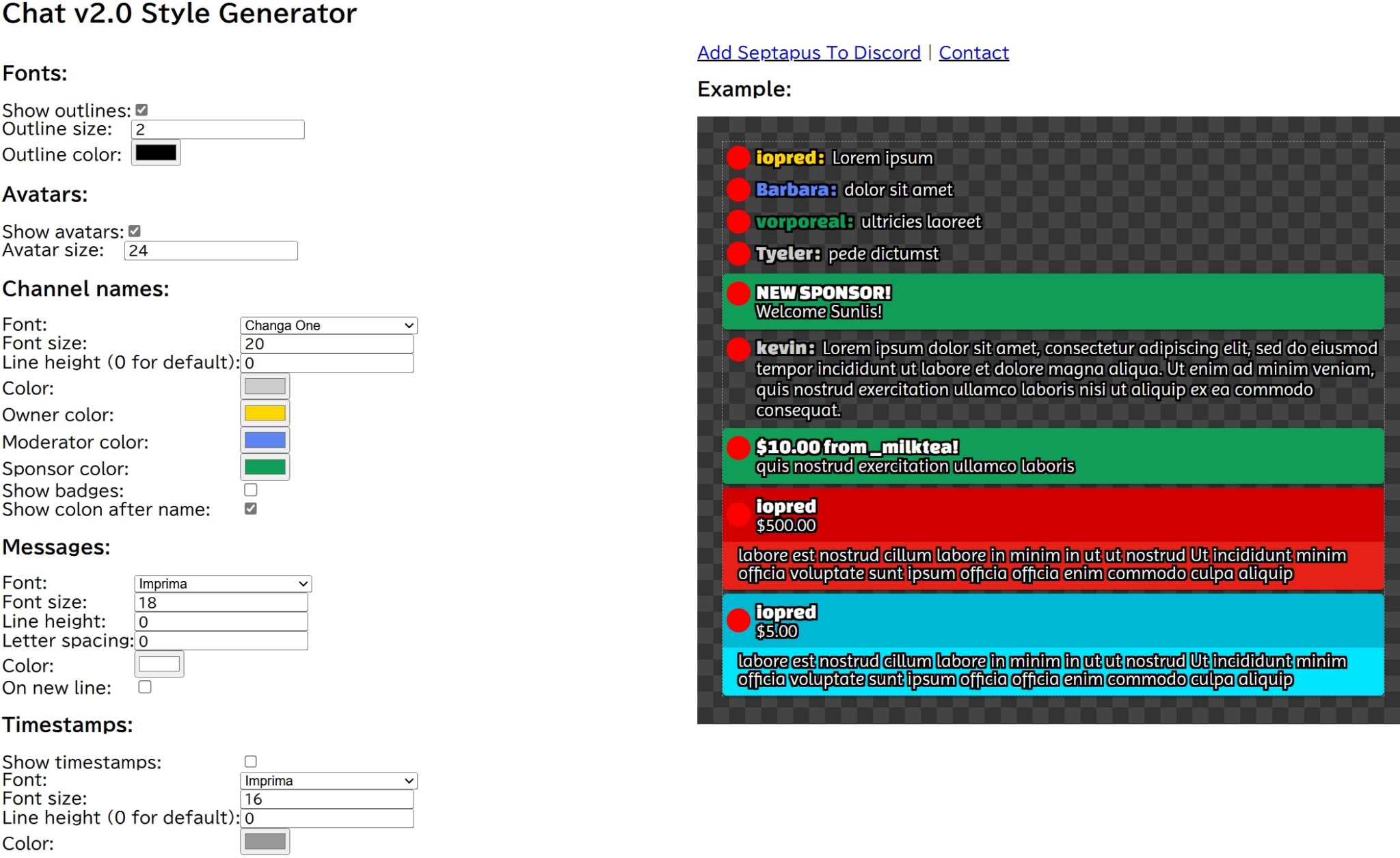Toggle Show colon after name checkbox

click(x=251, y=509)
